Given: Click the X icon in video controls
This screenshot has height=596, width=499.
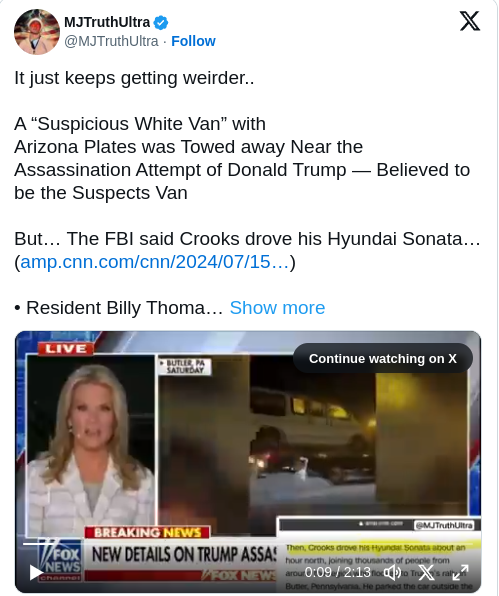Looking at the screenshot, I should click(x=426, y=572).
